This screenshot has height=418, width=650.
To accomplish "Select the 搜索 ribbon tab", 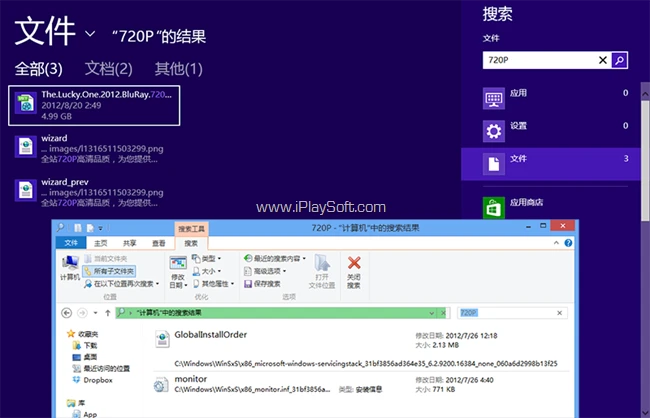I will point(191,243).
